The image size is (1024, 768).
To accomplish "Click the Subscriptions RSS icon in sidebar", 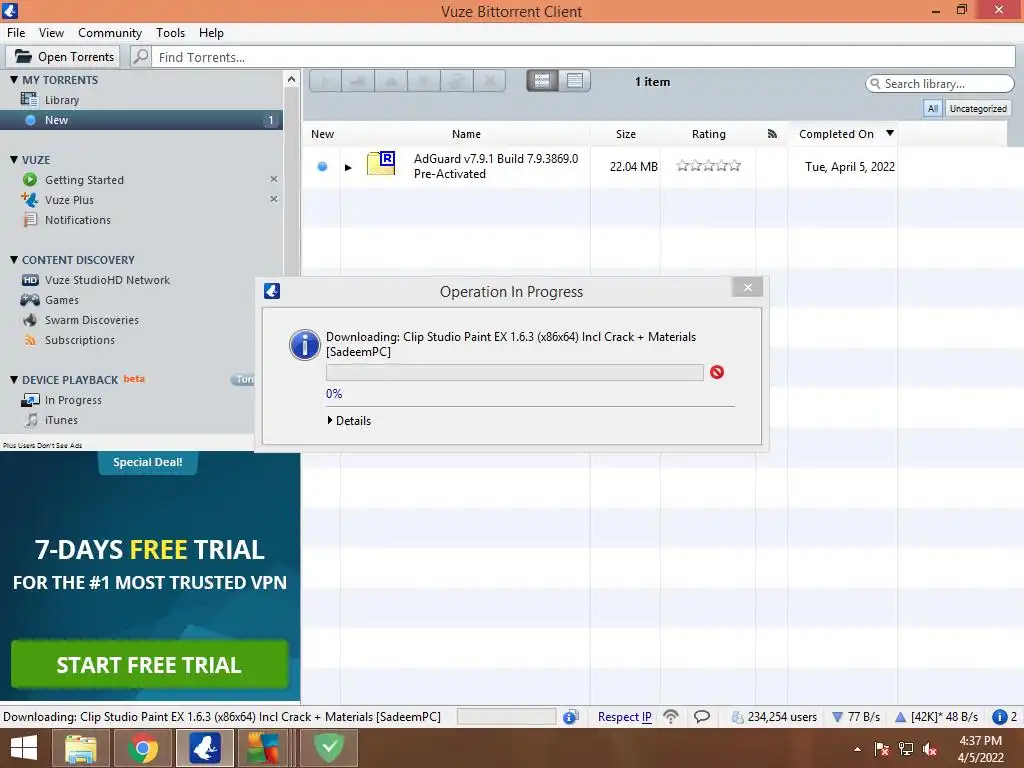I will (x=29, y=340).
